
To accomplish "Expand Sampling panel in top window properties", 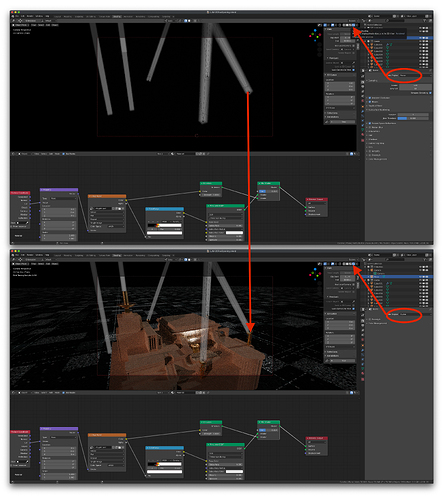I will 373,81.
